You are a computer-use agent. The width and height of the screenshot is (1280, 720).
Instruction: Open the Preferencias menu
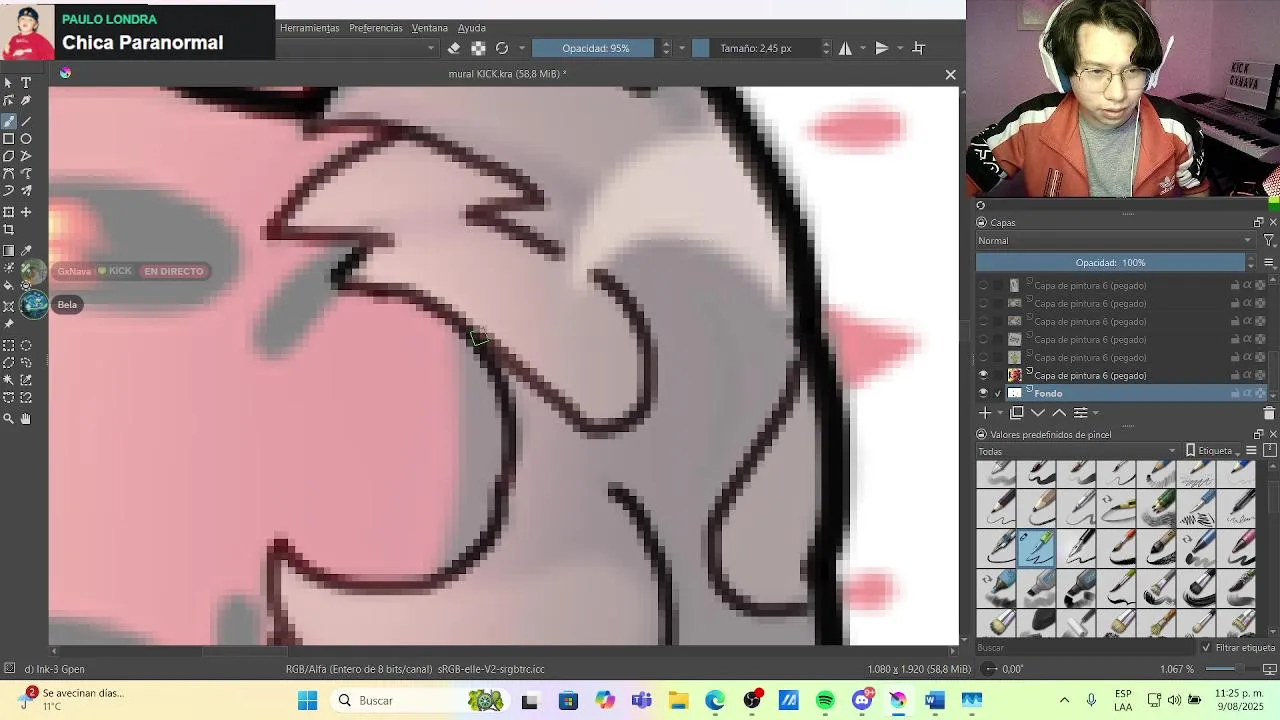click(375, 28)
